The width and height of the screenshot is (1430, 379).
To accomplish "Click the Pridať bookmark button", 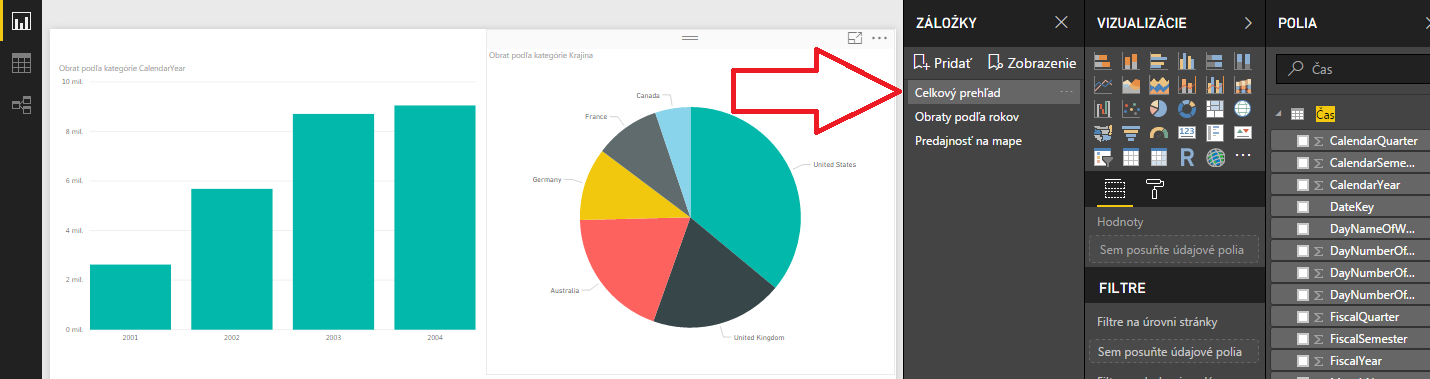I will (941, 63).
